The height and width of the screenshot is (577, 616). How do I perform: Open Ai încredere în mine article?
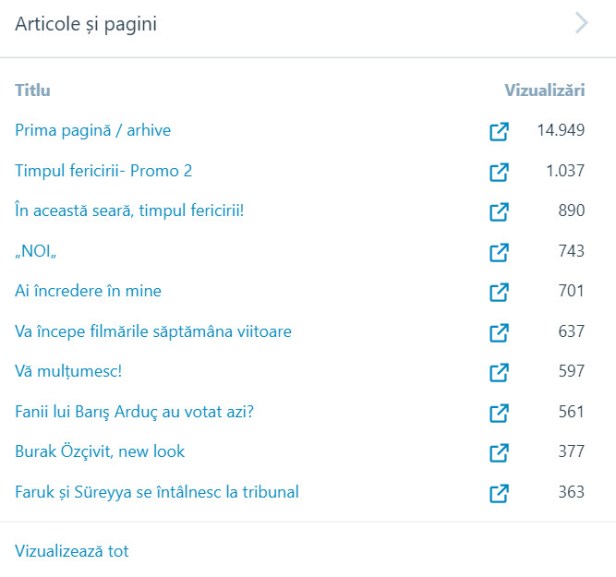tap(88, 291)
